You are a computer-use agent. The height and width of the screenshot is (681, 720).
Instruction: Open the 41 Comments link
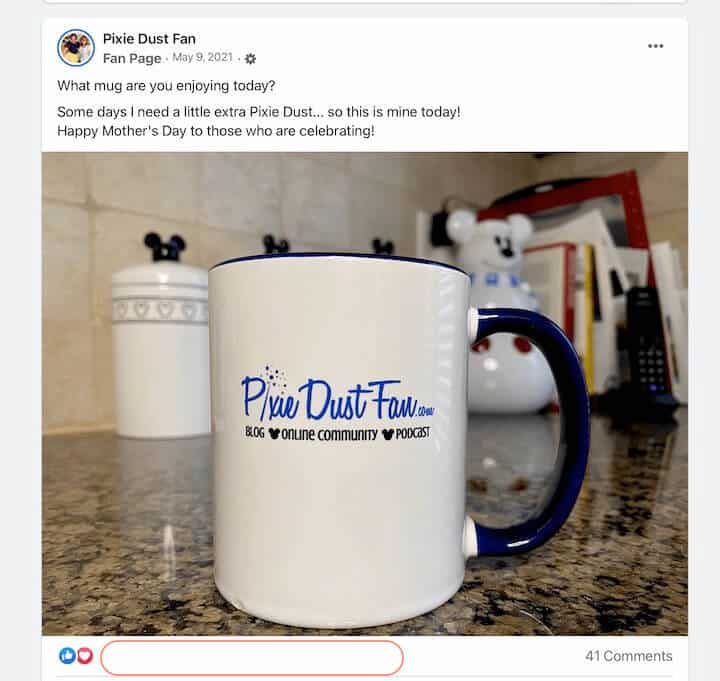point(629,656)
